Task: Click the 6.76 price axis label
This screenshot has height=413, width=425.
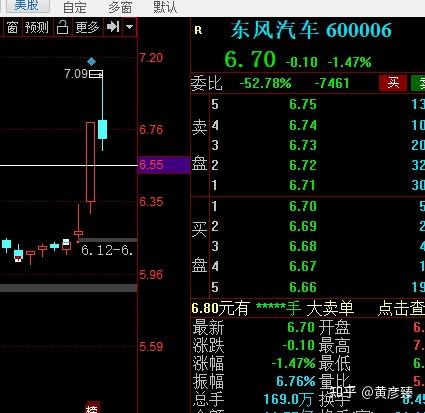Action: click(x=151, y=130)
